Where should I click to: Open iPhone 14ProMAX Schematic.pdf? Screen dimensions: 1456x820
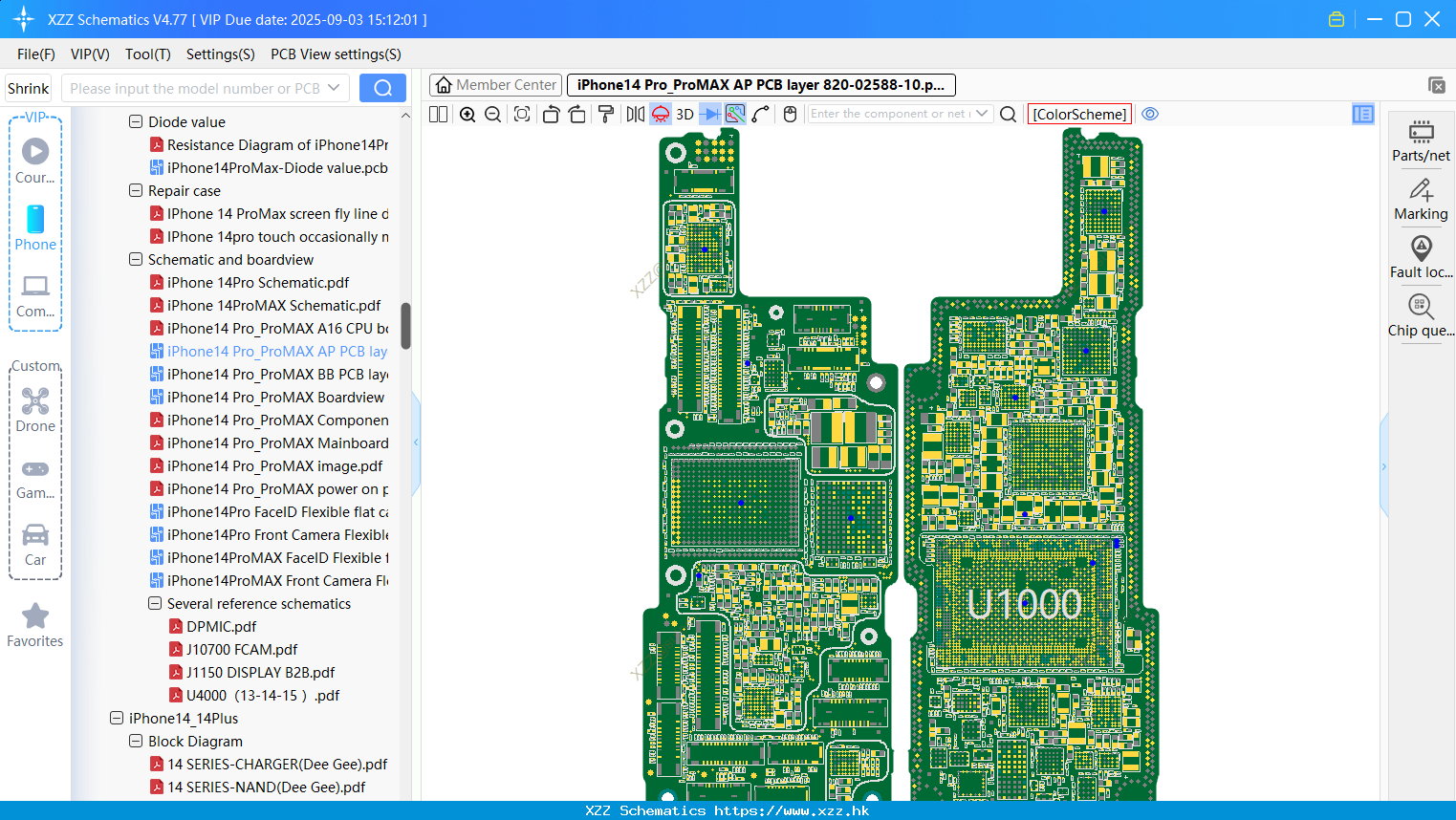click(273, 305)
